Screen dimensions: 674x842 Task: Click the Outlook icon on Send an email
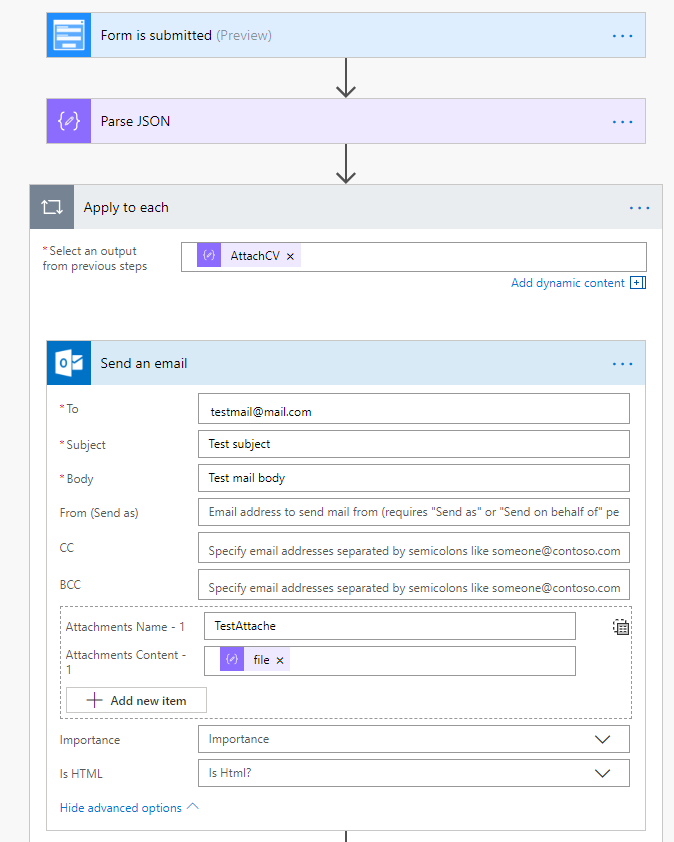[x=68, y=363]
